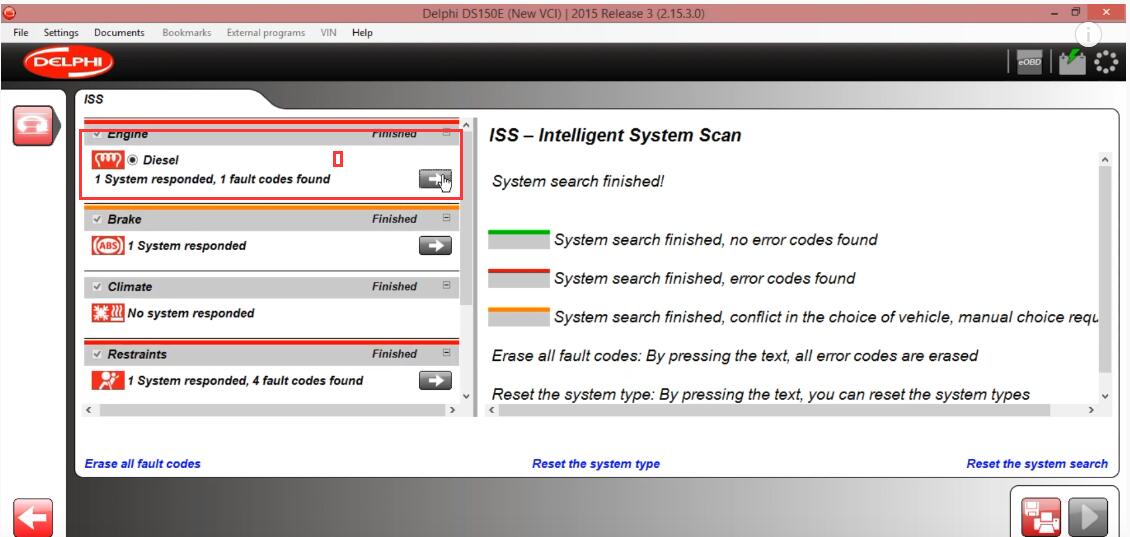Go back with the red arrow button
The image size is (1130, 537).
coord(32,518)
